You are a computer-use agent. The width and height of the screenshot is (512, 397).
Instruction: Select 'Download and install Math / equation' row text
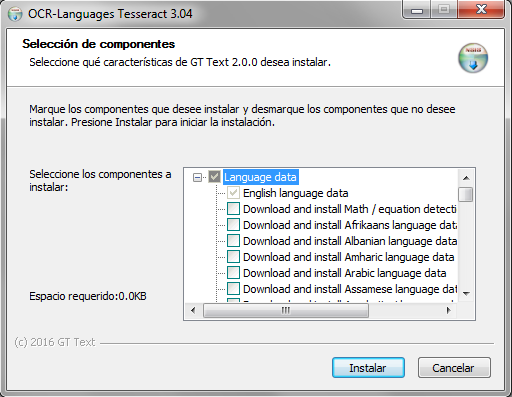click(350, 209)
